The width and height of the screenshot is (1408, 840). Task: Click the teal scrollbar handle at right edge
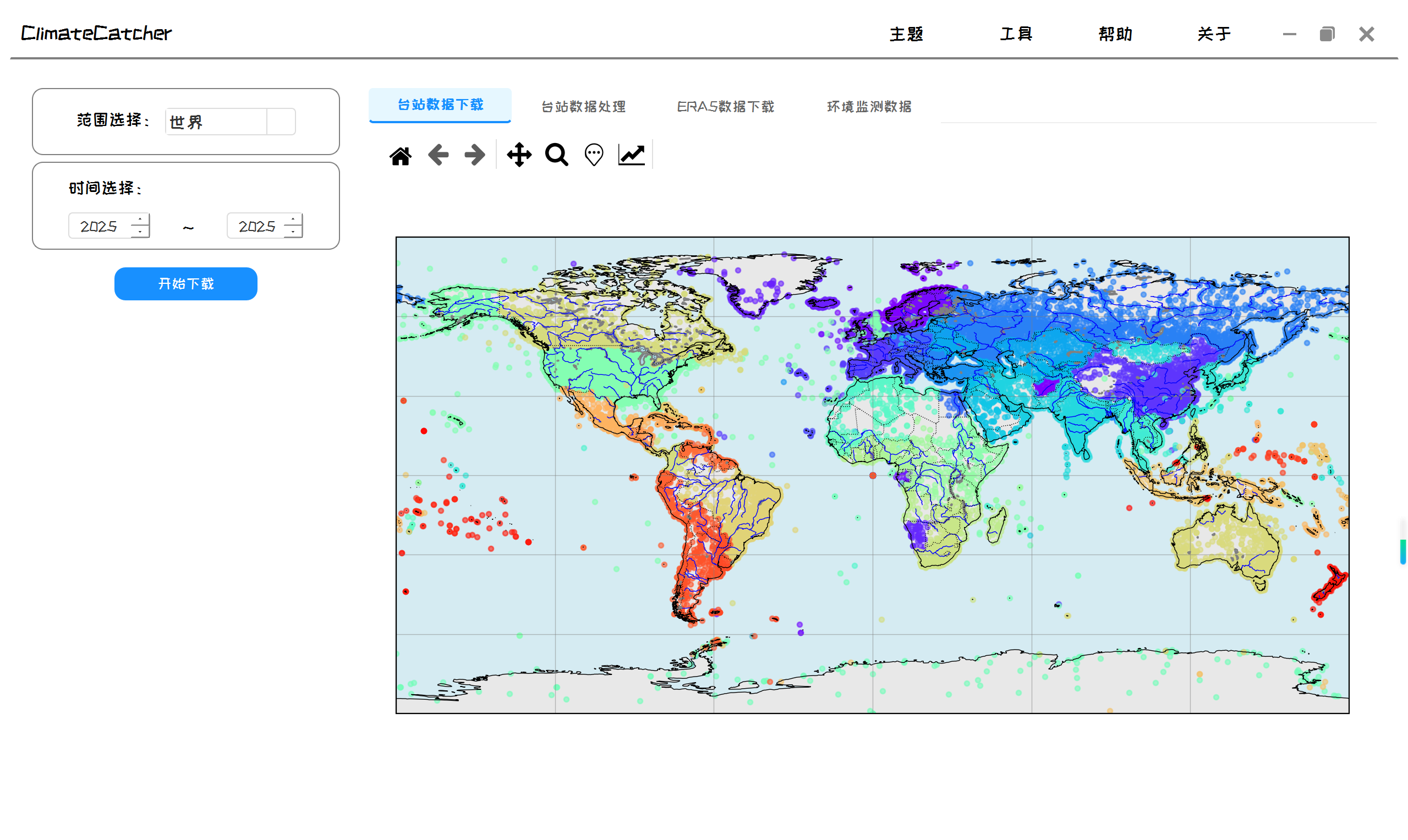coord(1402,552)
